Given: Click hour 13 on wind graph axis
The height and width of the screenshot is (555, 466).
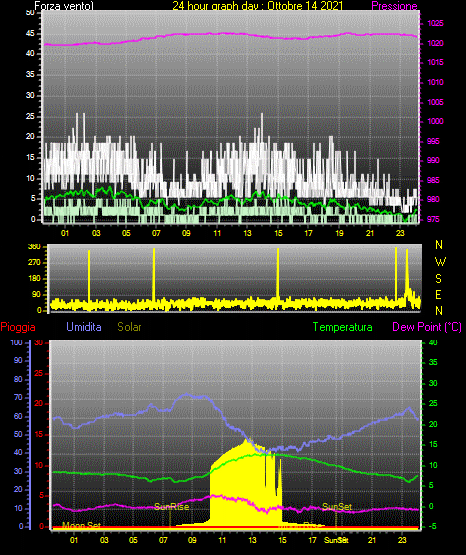Looking at the screenshot, I should click(247, 233).
